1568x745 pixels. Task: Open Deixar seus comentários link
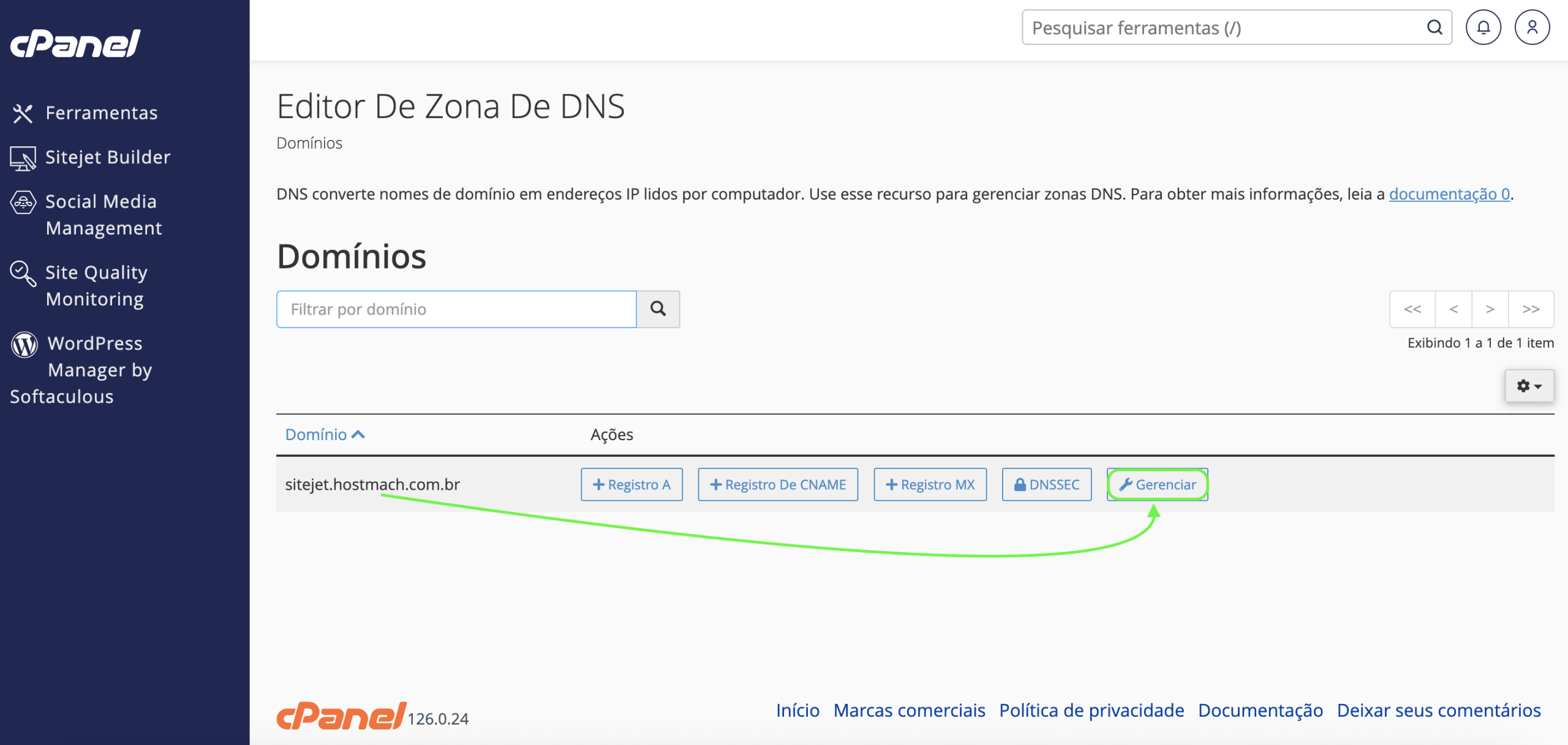(x=1439, y=710)
